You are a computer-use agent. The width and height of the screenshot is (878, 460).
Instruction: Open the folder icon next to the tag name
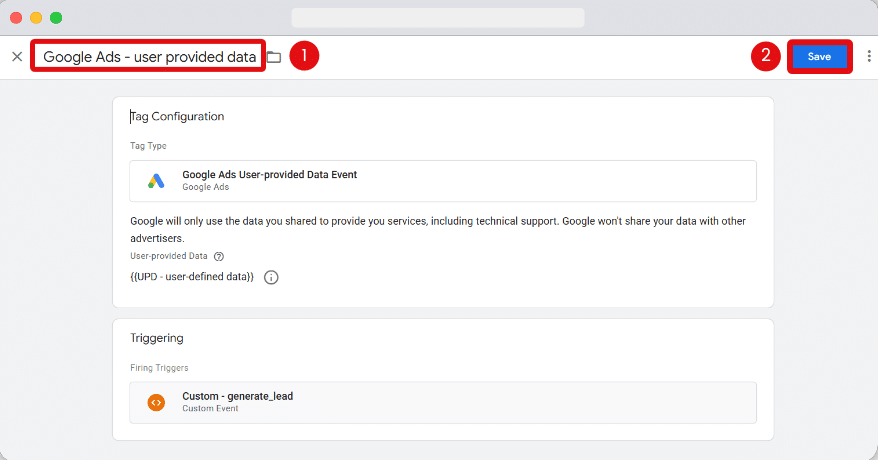tap(274, 57)
